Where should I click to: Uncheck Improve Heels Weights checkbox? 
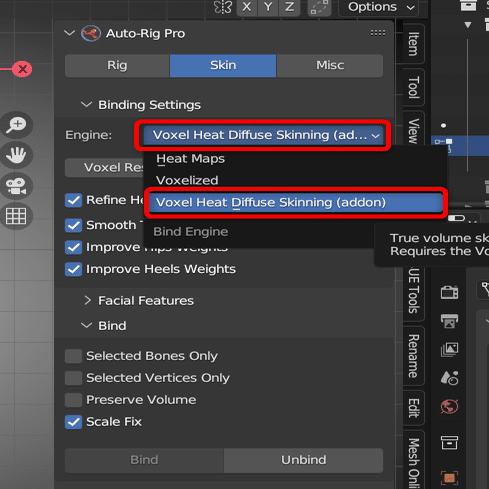click(x=73, y=269)
